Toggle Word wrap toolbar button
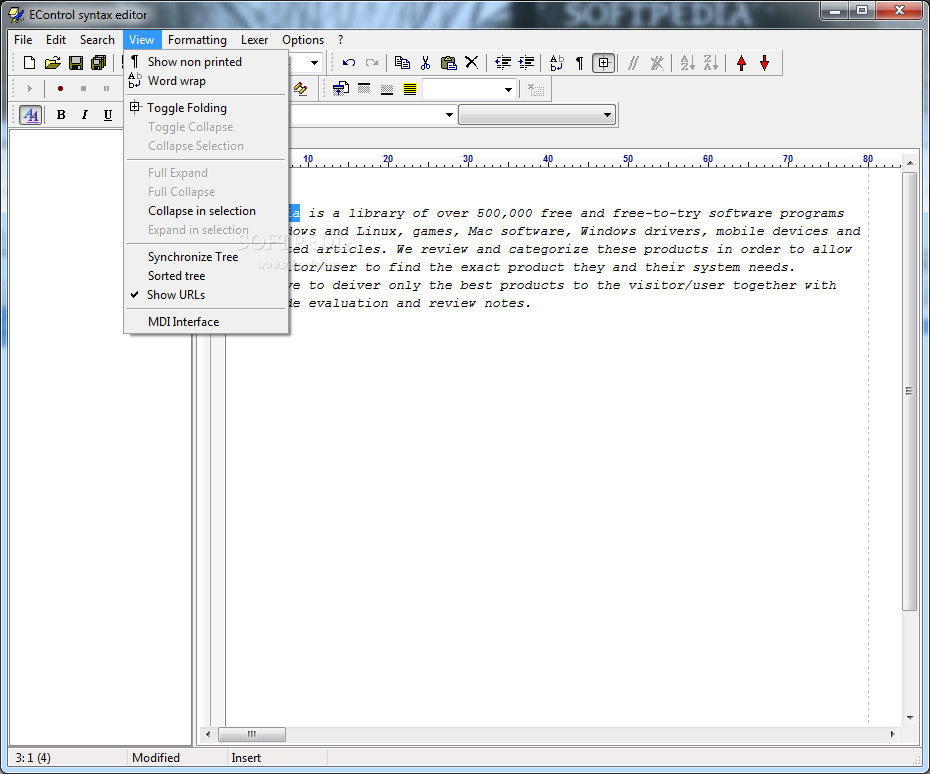Viewport: 930px width, 774px height. 556,62
